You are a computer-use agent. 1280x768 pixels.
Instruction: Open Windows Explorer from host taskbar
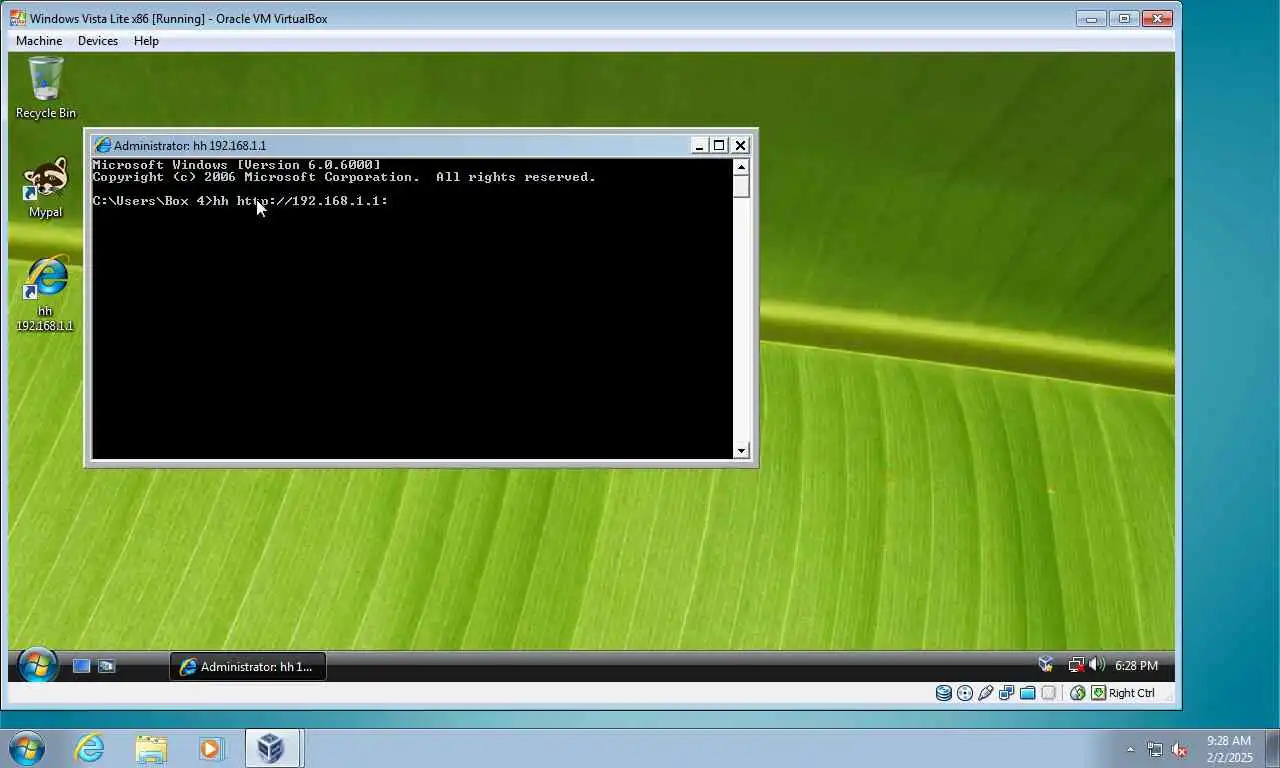tap(151, 748)
